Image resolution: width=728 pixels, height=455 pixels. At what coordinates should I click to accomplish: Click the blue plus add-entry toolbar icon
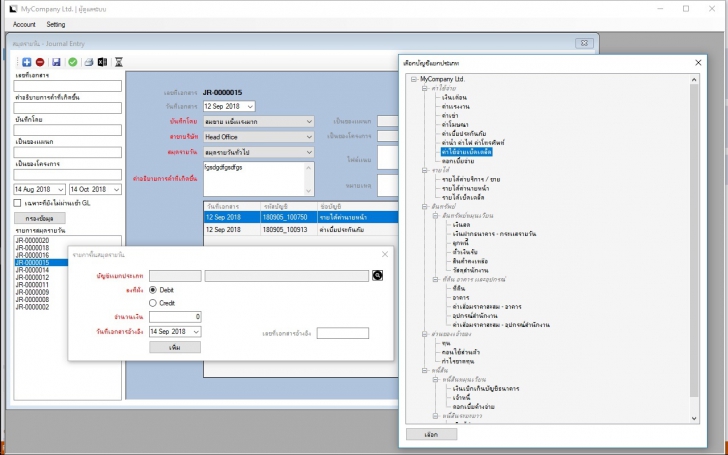coord(27,62)
